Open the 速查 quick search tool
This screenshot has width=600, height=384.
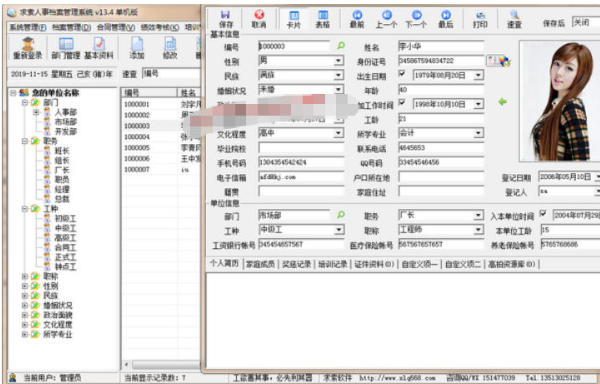coord(514,19)
